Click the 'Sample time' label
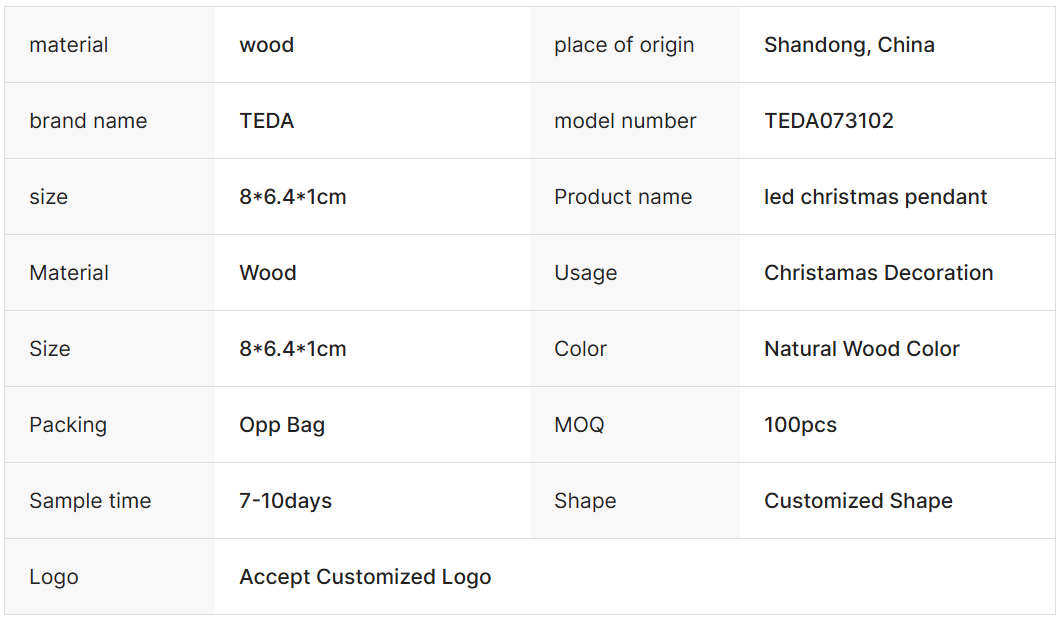Viewport: 1060px width, 618px height. tap(90, 501)
